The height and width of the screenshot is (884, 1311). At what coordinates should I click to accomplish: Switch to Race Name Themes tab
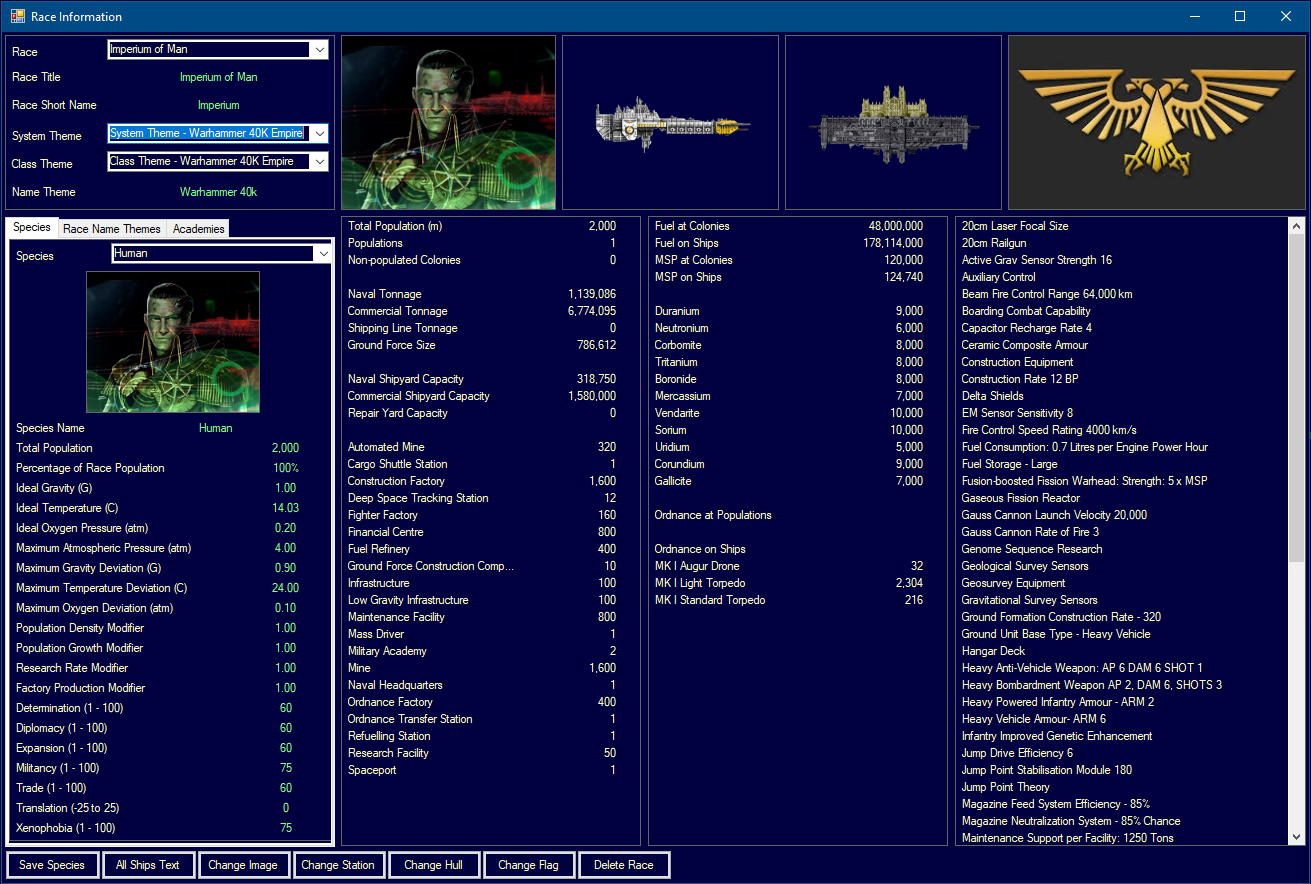pos(112,229)
